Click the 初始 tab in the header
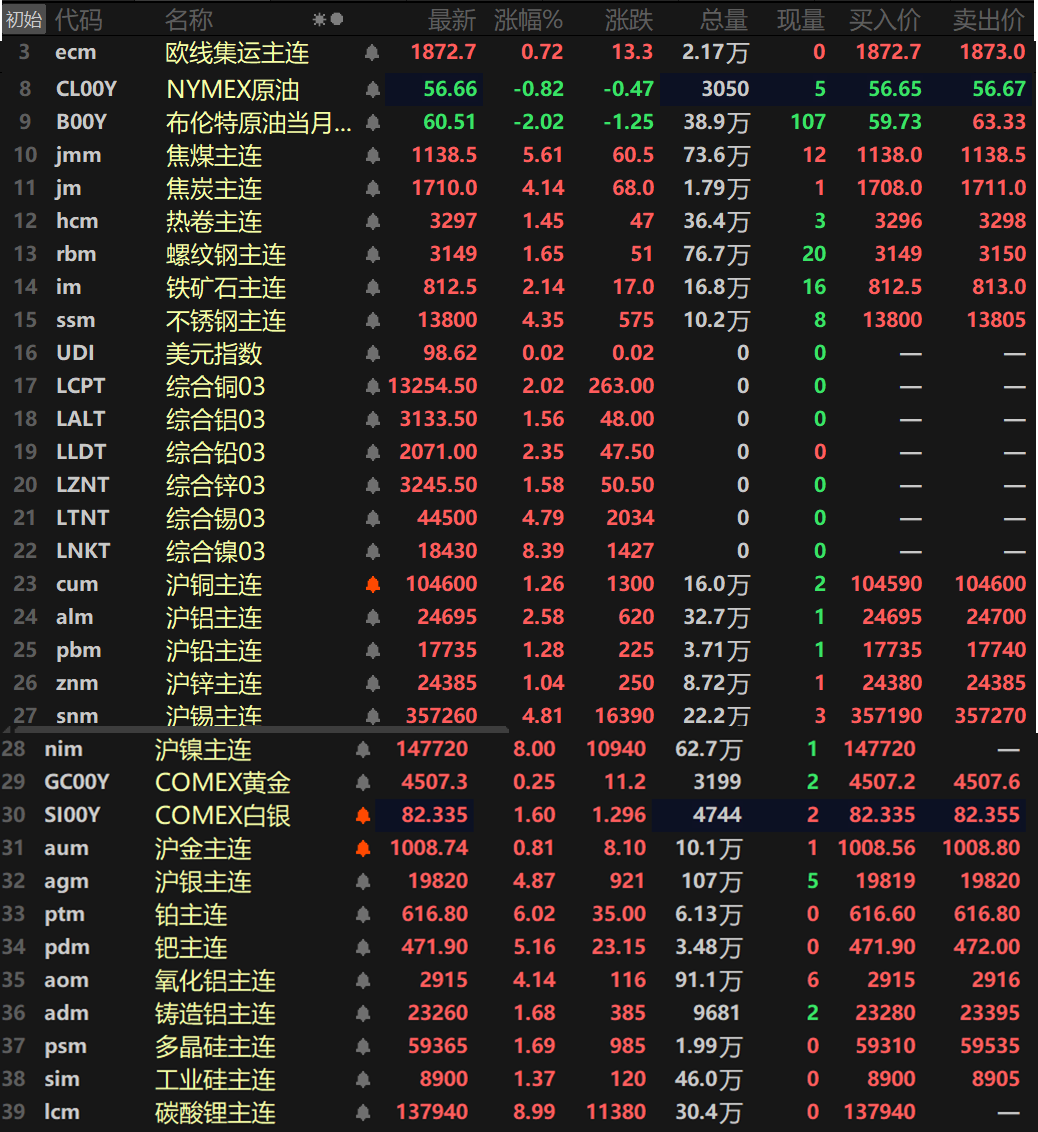The width and height of the screenshot is (1038, 1132). (23, 19)
